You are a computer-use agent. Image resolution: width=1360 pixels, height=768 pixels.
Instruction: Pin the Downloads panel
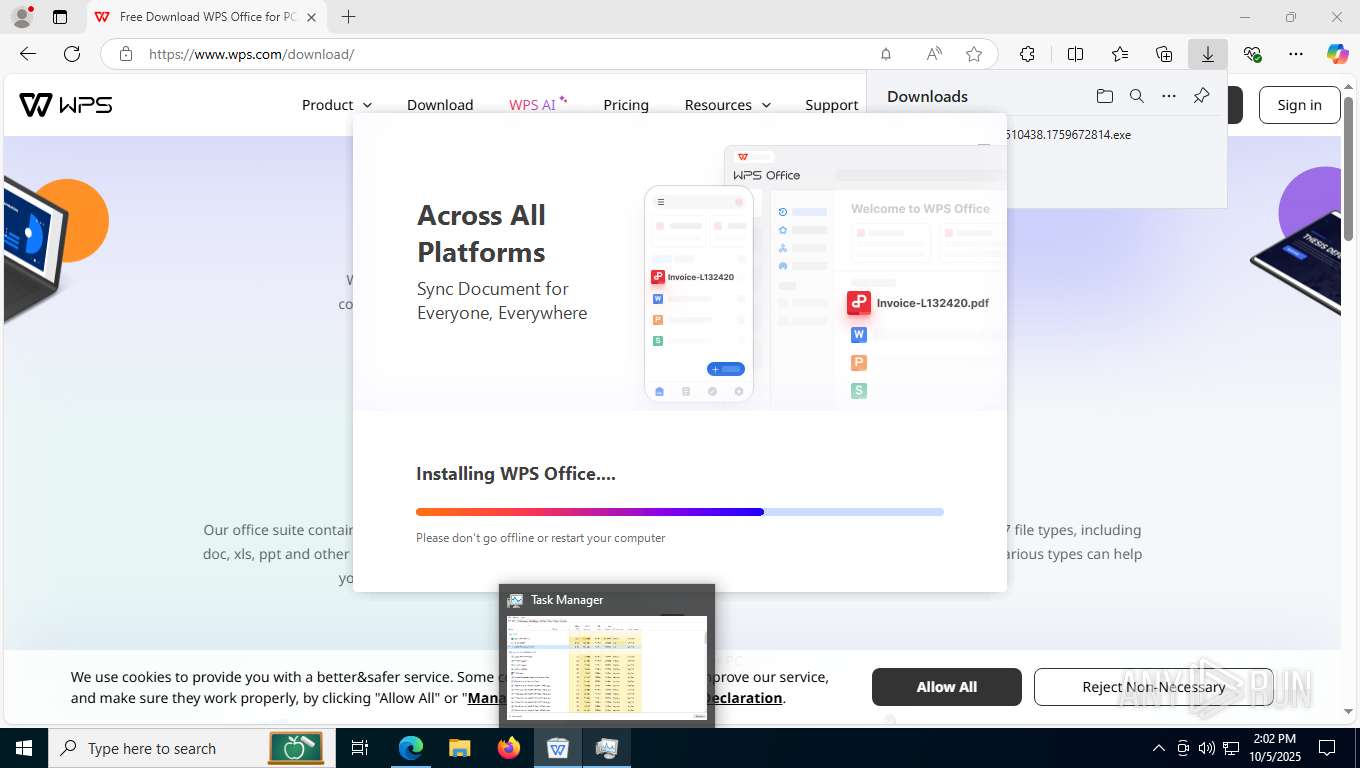point(1202,96)
